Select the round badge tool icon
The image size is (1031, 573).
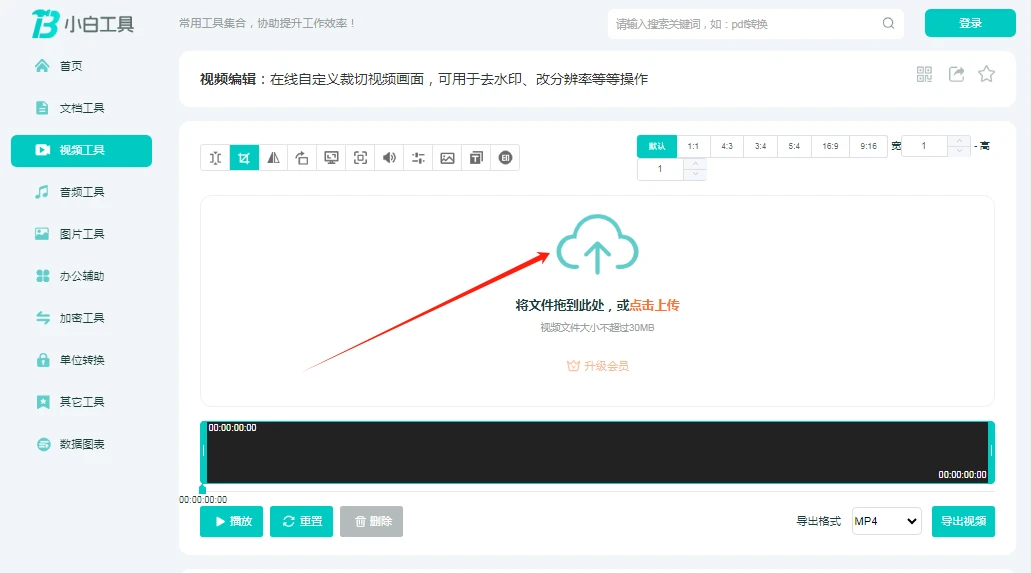(505, 158)
